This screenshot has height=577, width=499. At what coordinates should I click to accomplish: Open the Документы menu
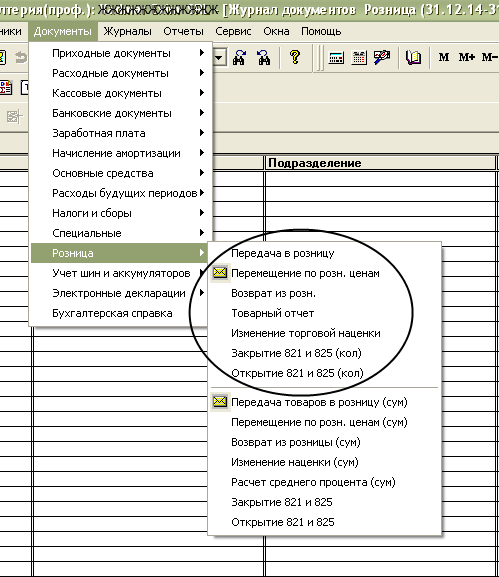click(63, 32)
